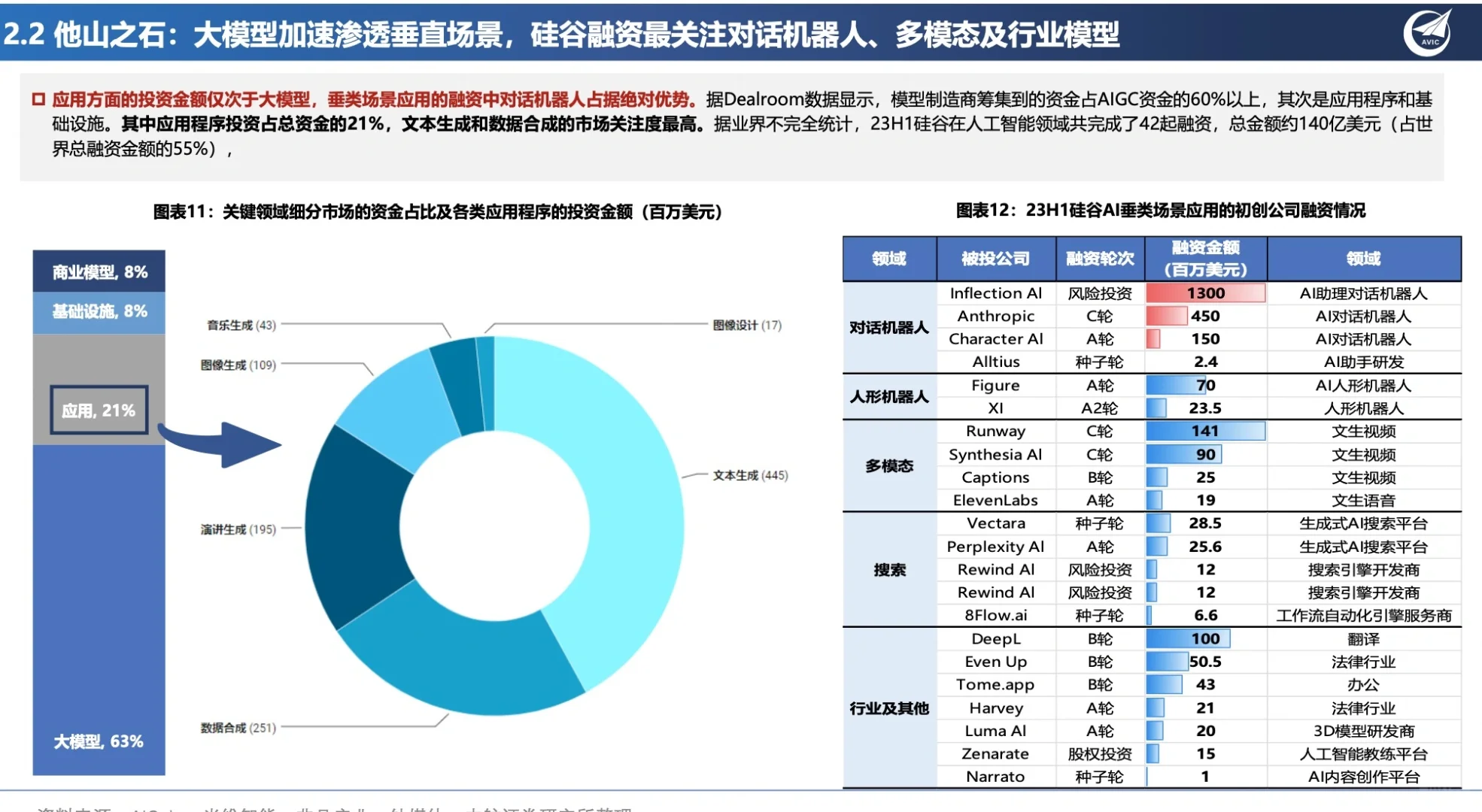Click the 翻译 description cell
This screenshot has width=1482, height=812.
[x=1364, y=639]
